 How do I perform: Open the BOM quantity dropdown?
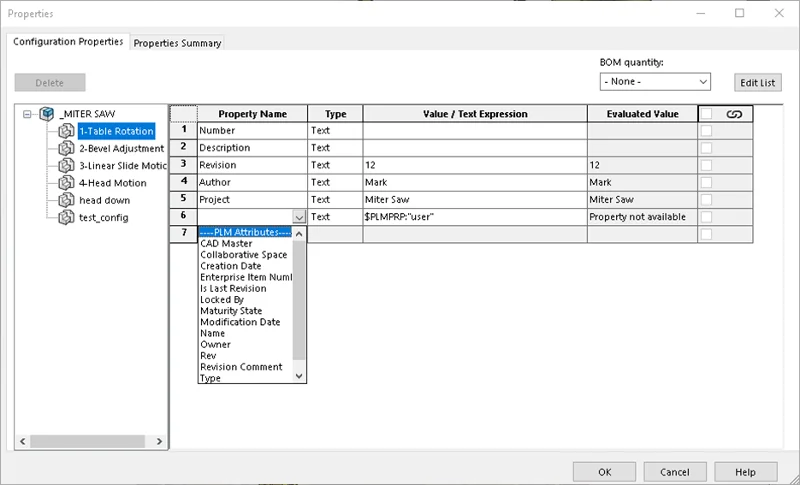[x=655, y=81]
